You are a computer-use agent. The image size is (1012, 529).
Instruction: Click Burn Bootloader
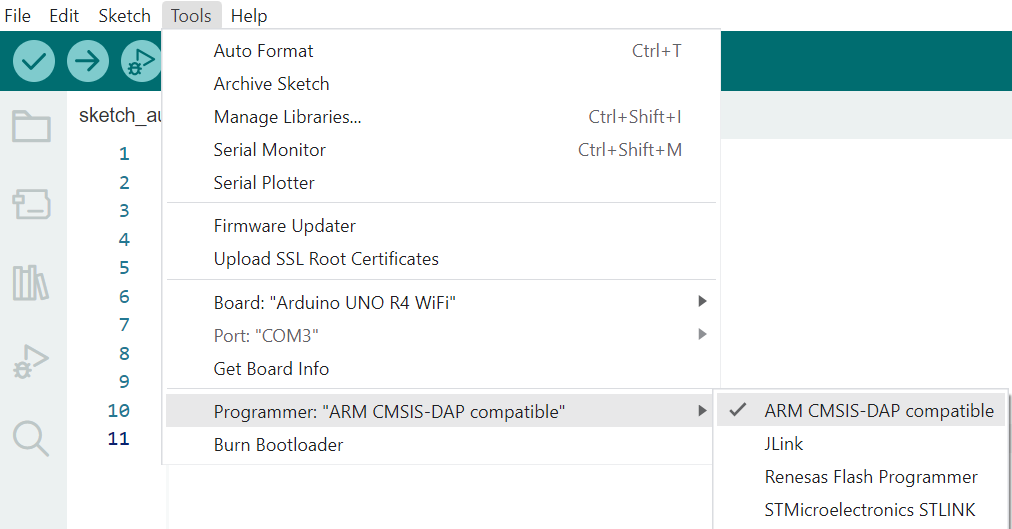(x=278, y=445)
